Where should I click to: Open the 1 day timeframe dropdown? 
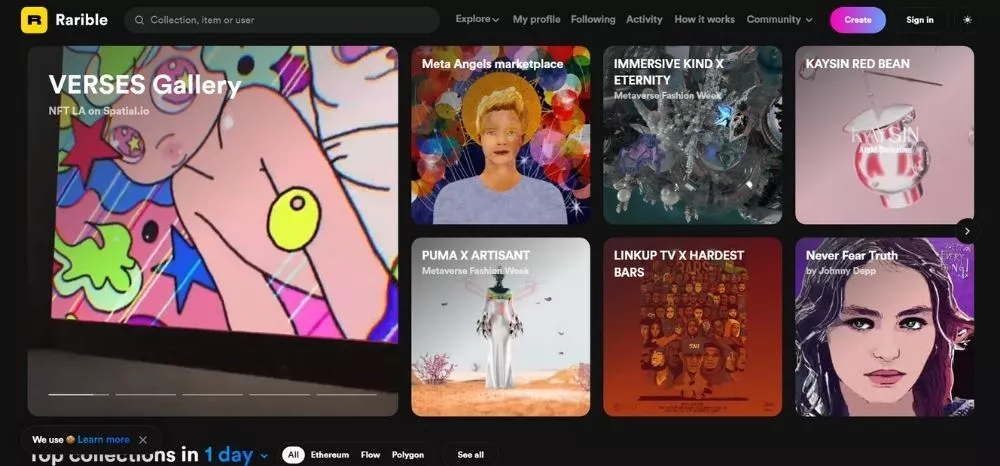(x=236, y=455)
